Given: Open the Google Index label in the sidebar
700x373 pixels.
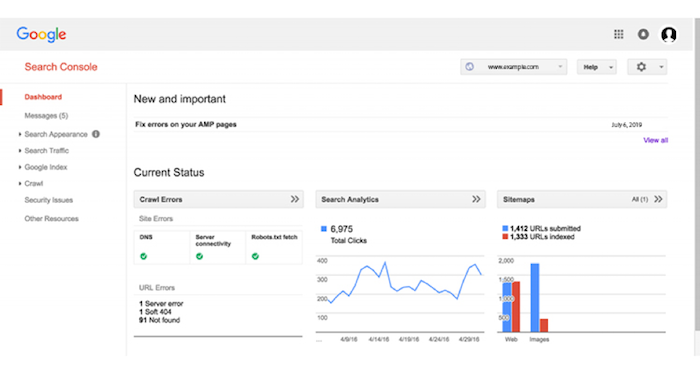Looking at the screenshot, I should pos(46,167).
